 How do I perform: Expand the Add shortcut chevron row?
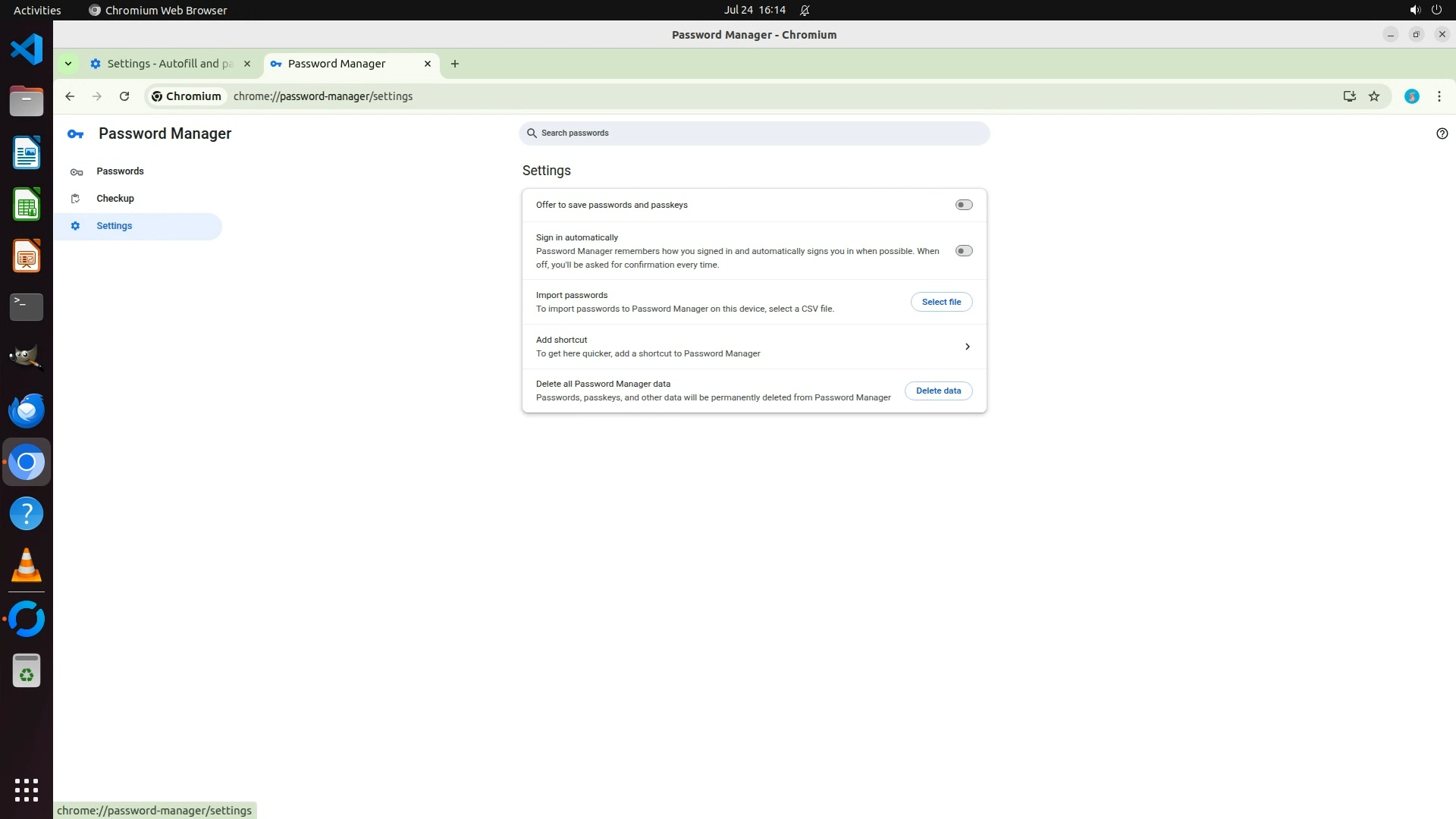(967, 347)
